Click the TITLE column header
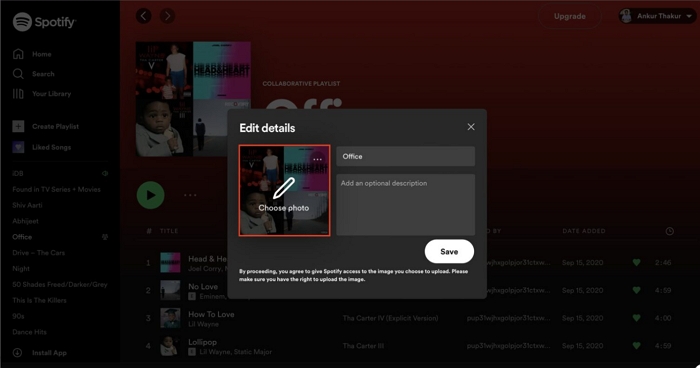 click(x=169, y=231)
